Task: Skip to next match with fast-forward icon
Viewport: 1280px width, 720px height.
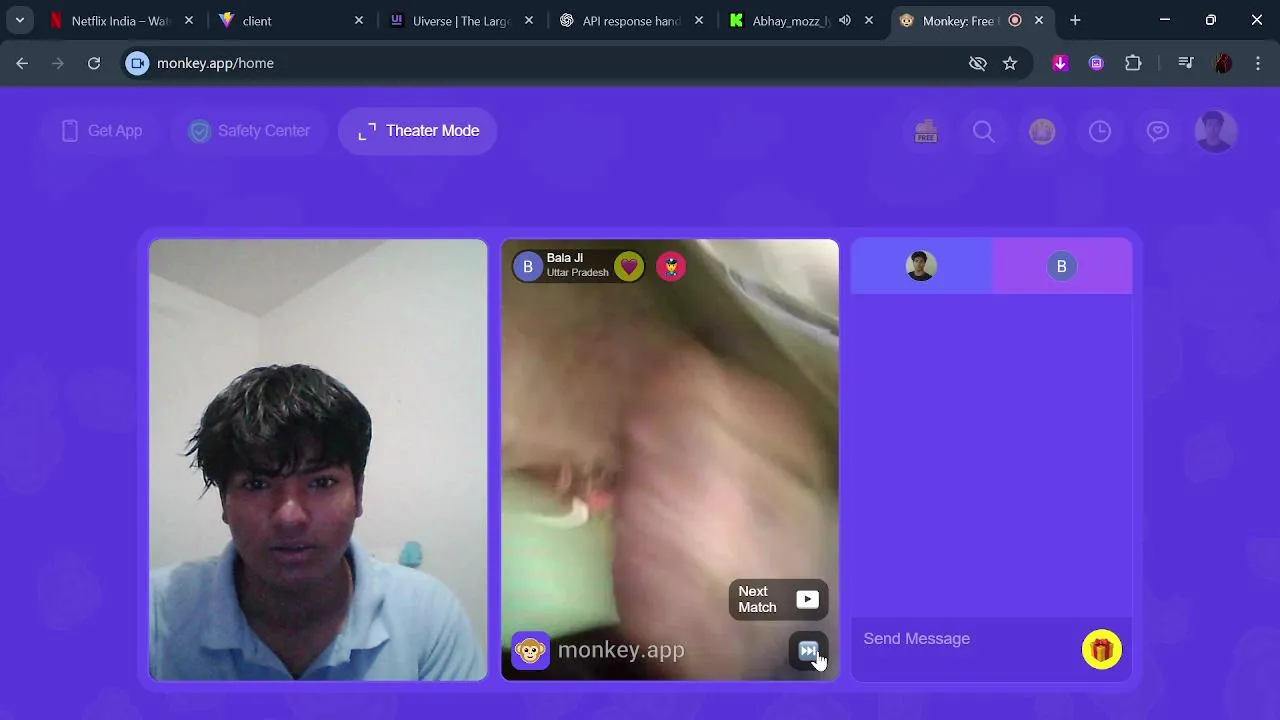Action: [x=808, y=651]
